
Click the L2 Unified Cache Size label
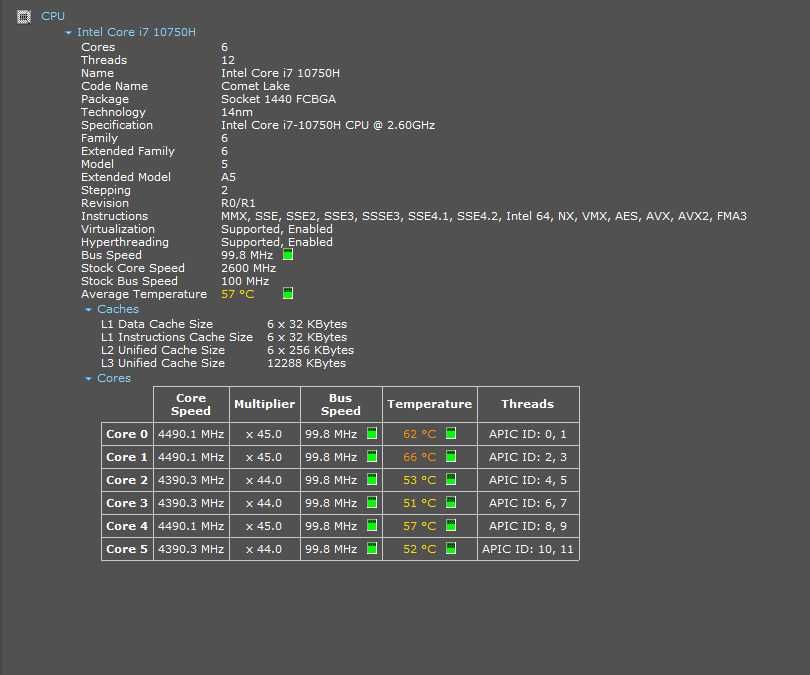pyautogui.click(x=163, y=350)
